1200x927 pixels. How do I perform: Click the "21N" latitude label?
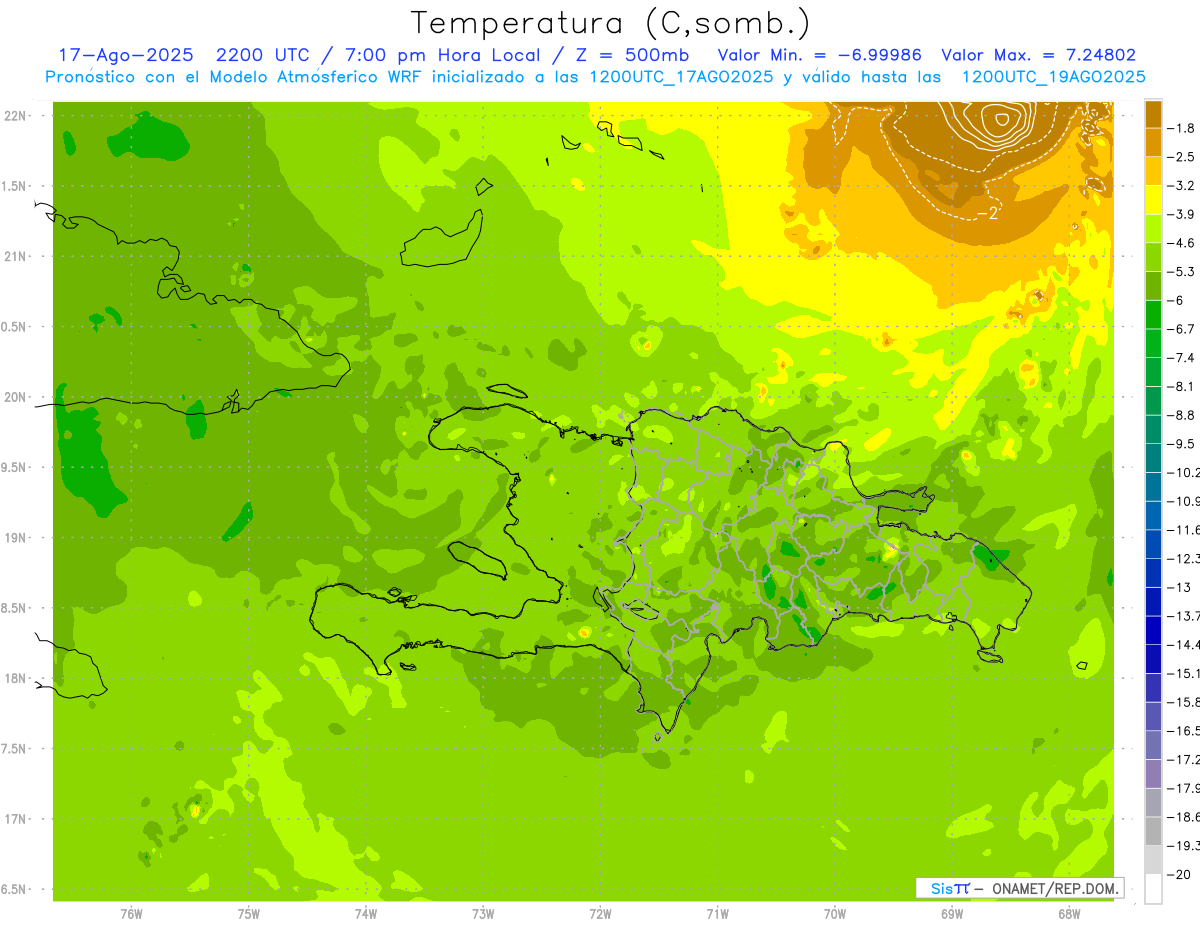point(14,257)
